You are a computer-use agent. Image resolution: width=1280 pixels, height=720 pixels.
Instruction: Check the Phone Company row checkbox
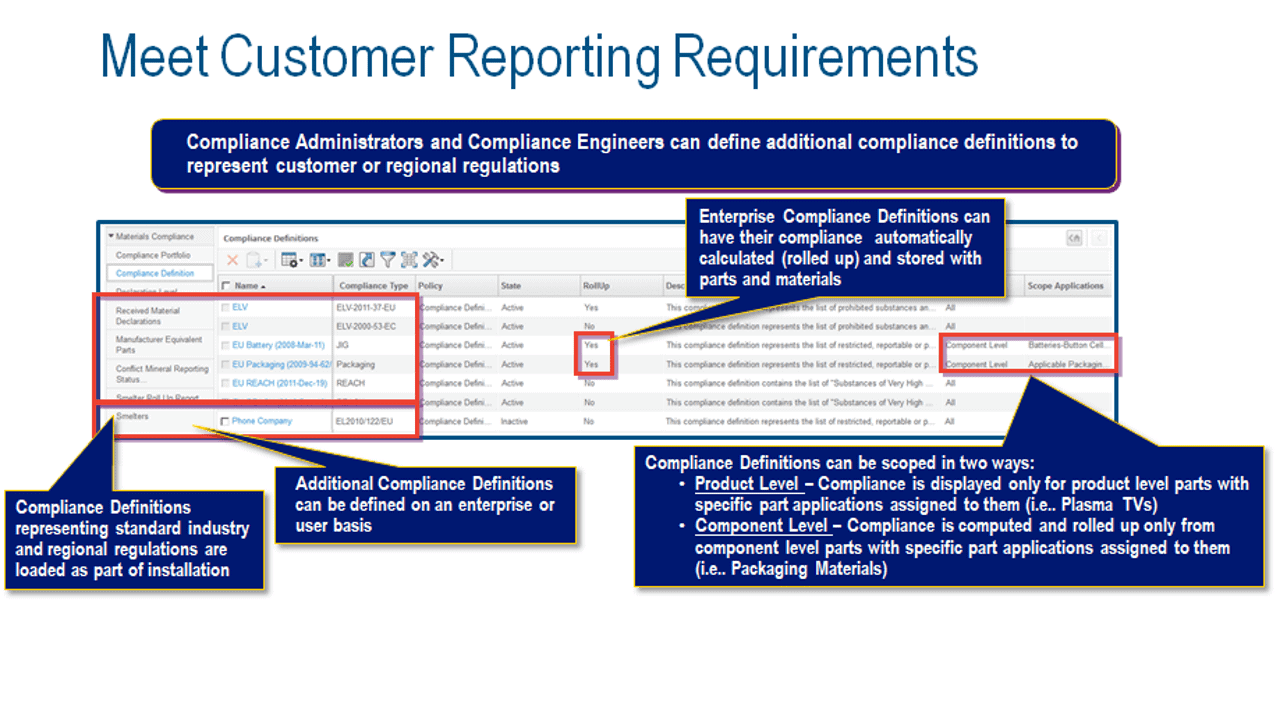coord(226,422)
